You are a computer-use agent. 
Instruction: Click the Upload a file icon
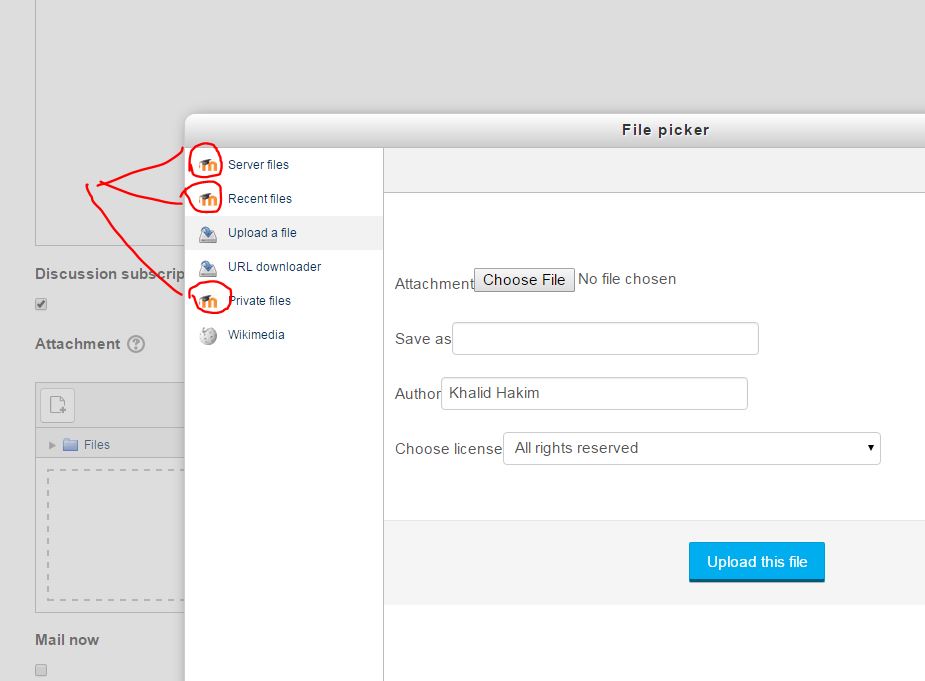point(206,232)
